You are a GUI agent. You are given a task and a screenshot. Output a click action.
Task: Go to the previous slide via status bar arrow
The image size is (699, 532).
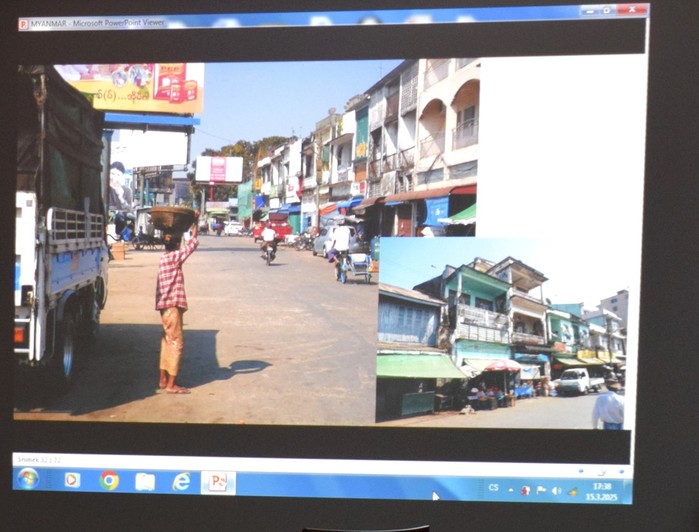(x=581, y=471)
